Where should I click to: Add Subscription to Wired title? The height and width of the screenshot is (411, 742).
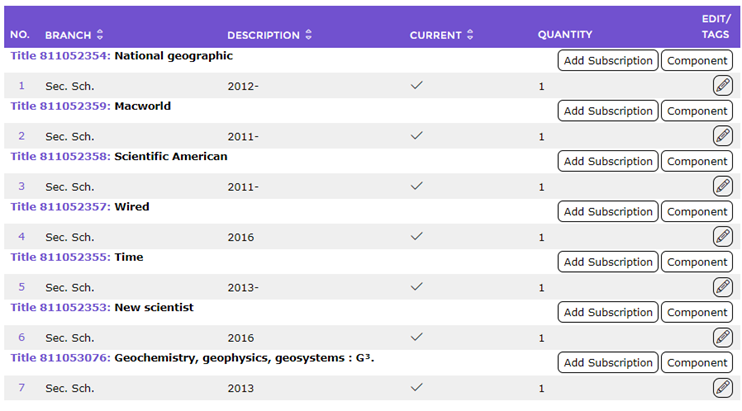click(608, 211)
